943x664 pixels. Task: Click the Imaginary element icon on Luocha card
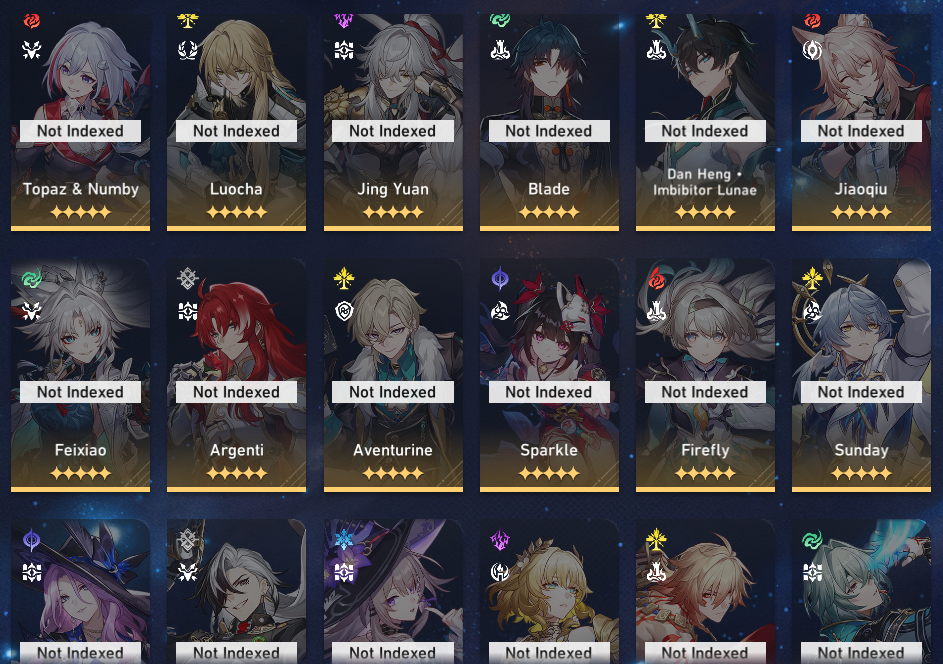(188, 21)
